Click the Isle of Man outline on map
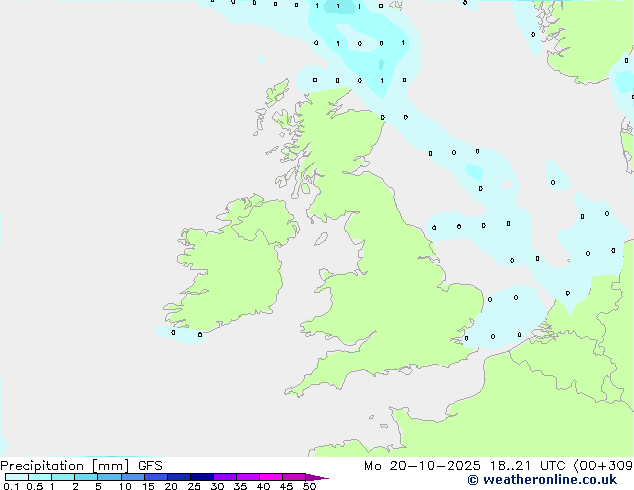 coord(321,239)
